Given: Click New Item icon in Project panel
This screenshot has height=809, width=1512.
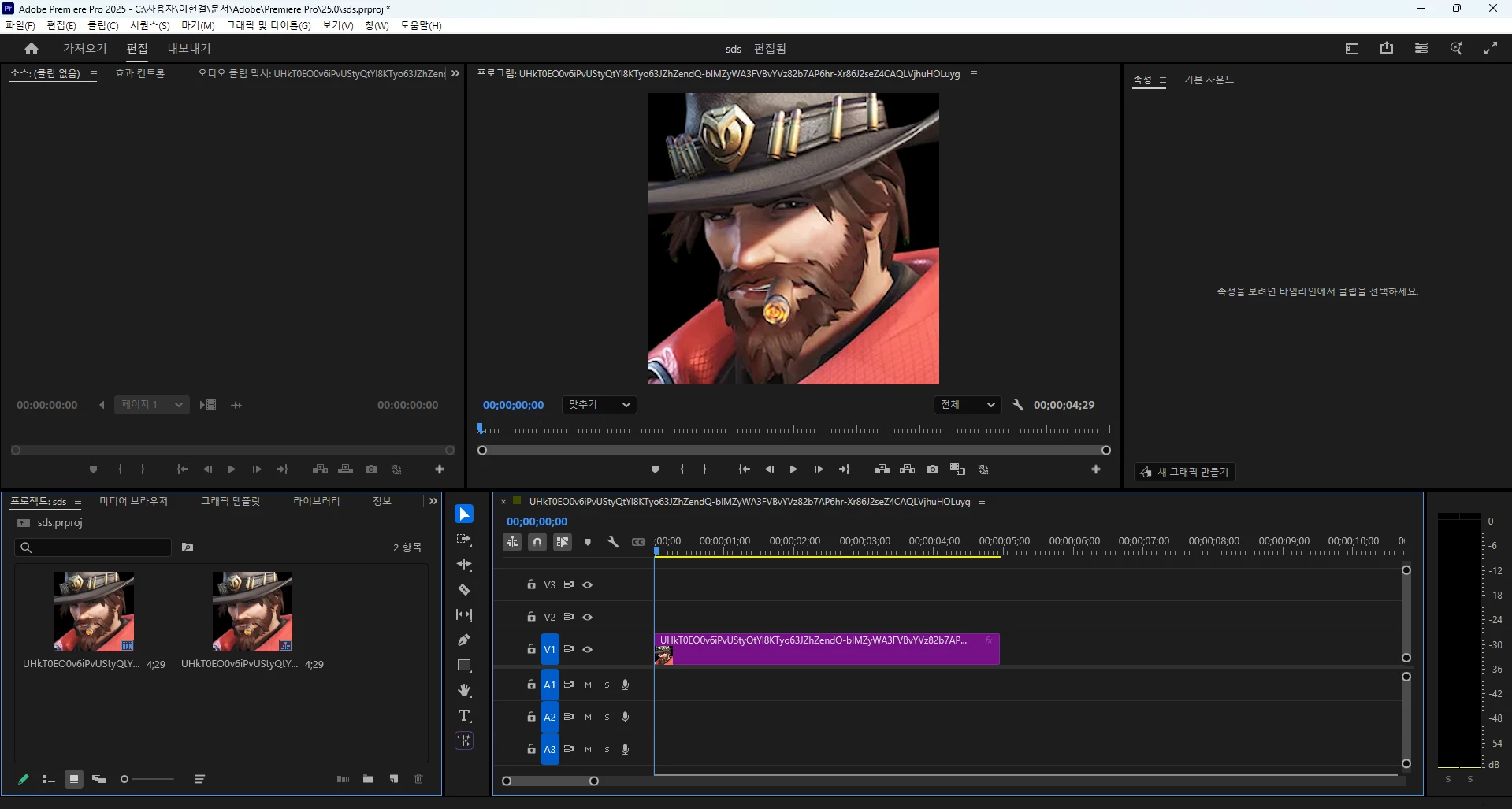Looking at the screenshot, I should [394, 779].
